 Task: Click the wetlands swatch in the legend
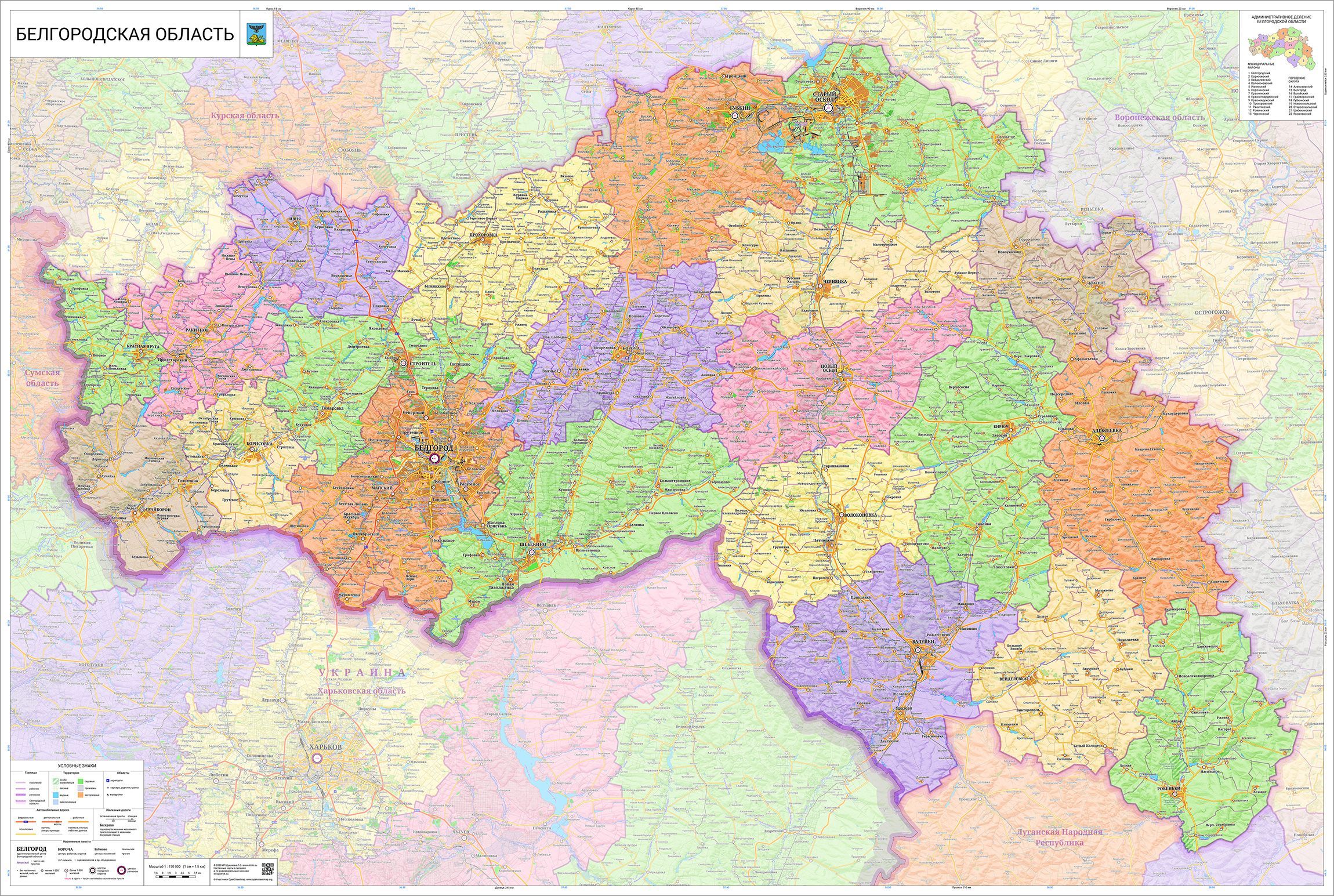click(56, 802)
